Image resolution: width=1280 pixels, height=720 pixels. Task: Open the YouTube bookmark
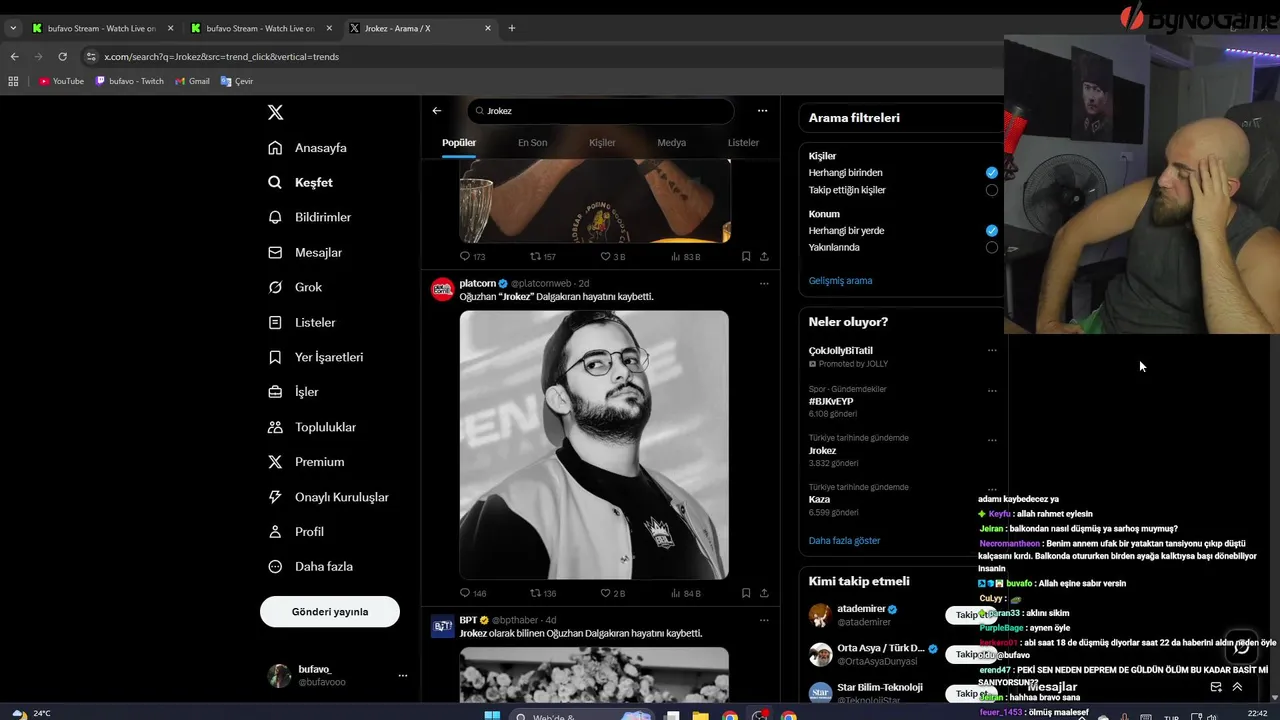(x=62, y=81)
